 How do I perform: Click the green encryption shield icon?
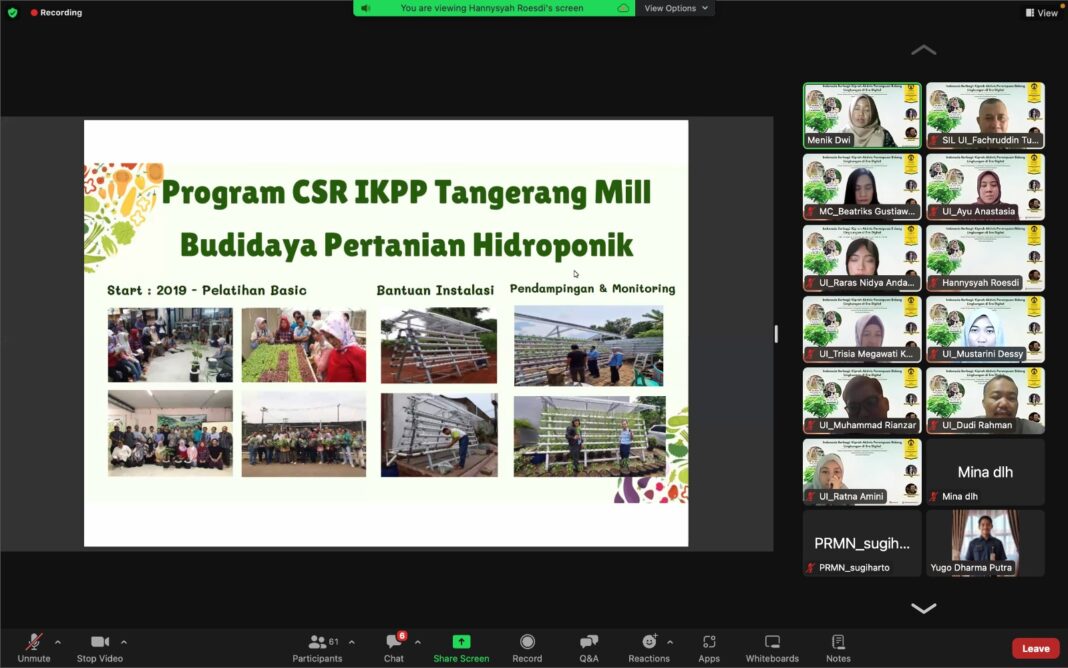(x=13, y=13)
